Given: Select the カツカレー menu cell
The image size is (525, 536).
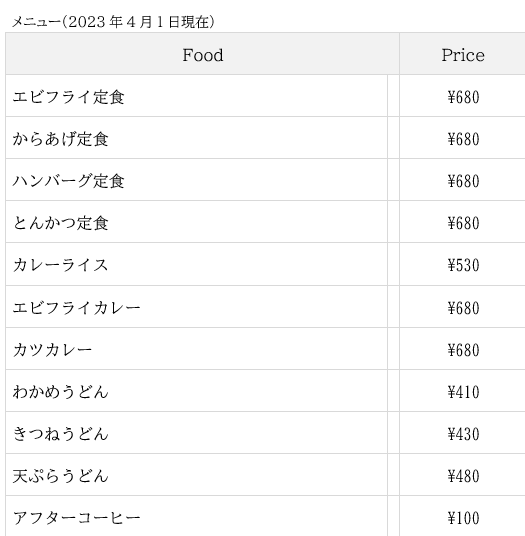Looking at the screenshot, I should [x=197, y=349].
